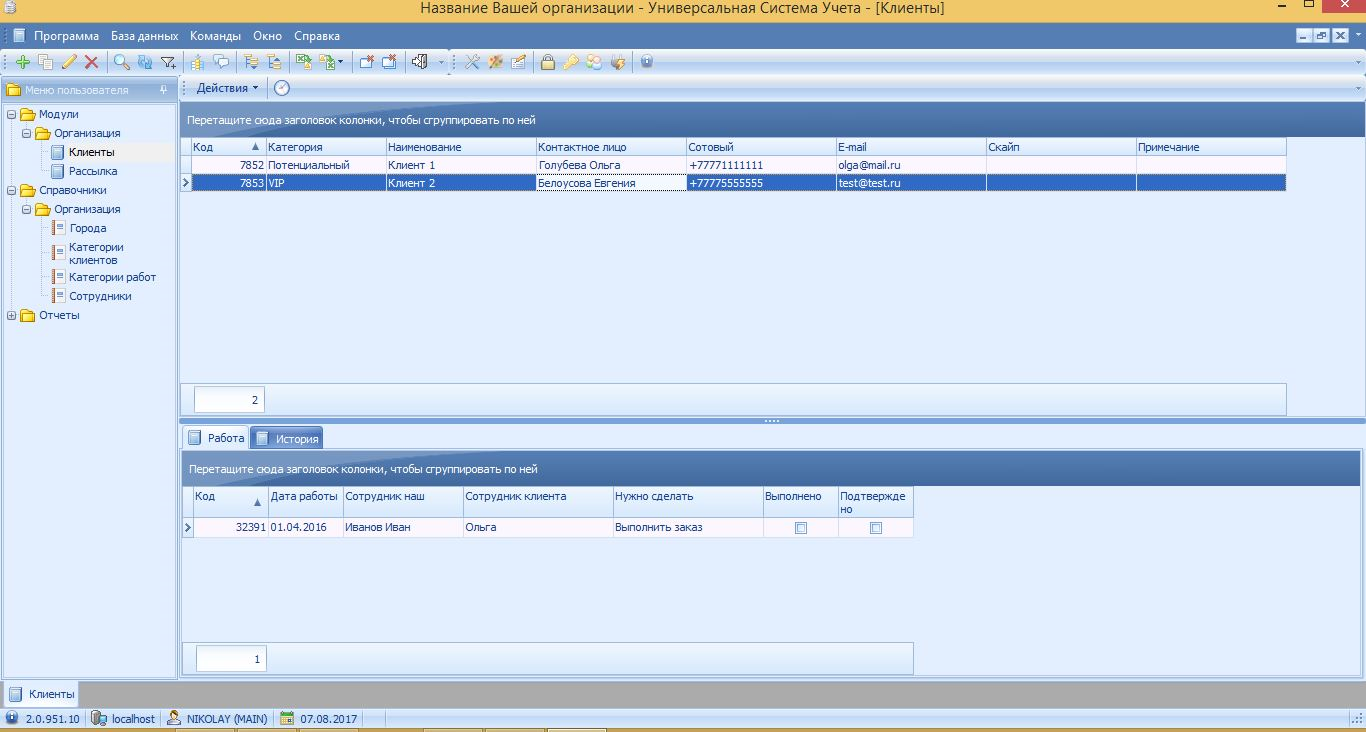
Task: Open the Окно menu
Action: coord(267,36)
